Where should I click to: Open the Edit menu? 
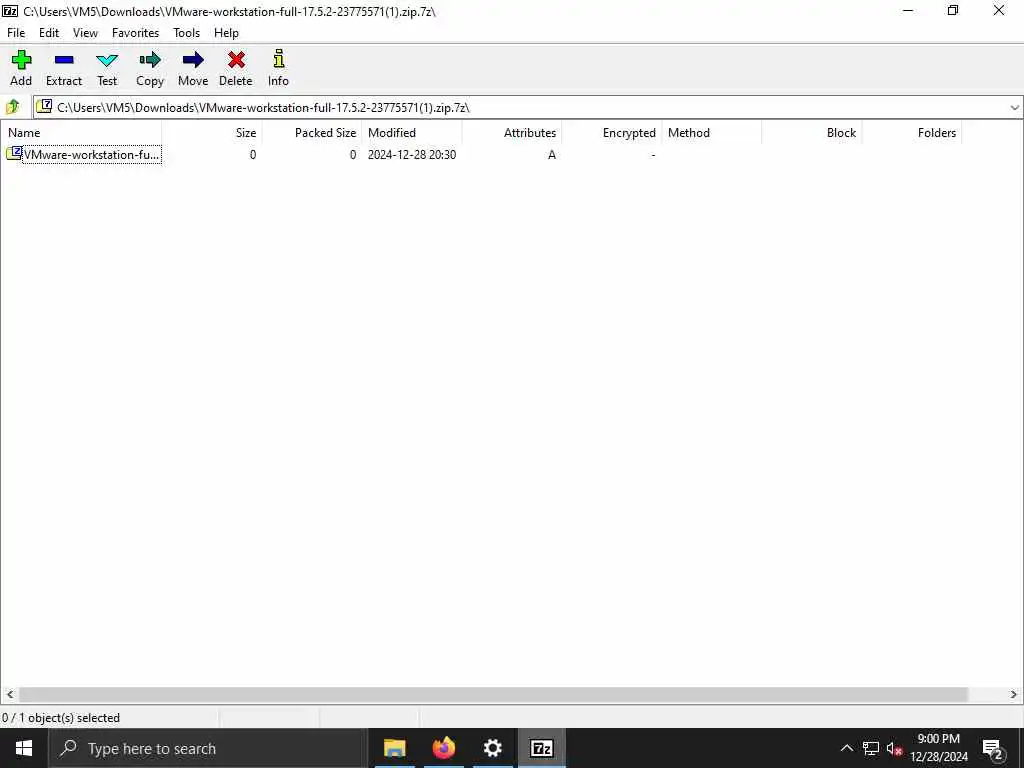tap(49, 33)
